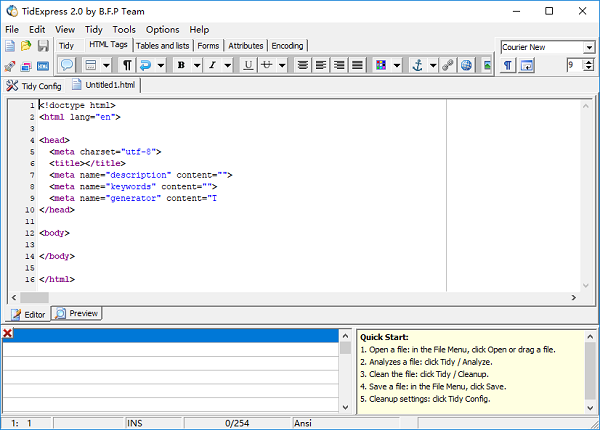This screenshot has height=430, width=600.
Task: Toggle the Underline formatting button
Action: tap(247, 65)
